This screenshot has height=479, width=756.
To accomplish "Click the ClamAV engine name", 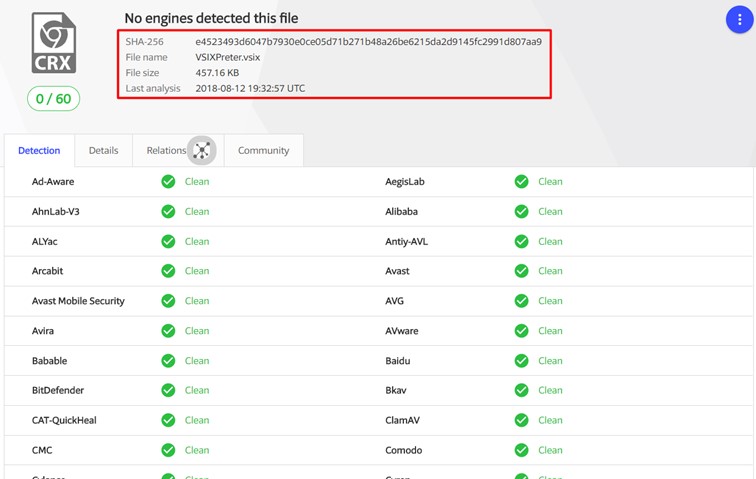I will [x=403, y=420].
